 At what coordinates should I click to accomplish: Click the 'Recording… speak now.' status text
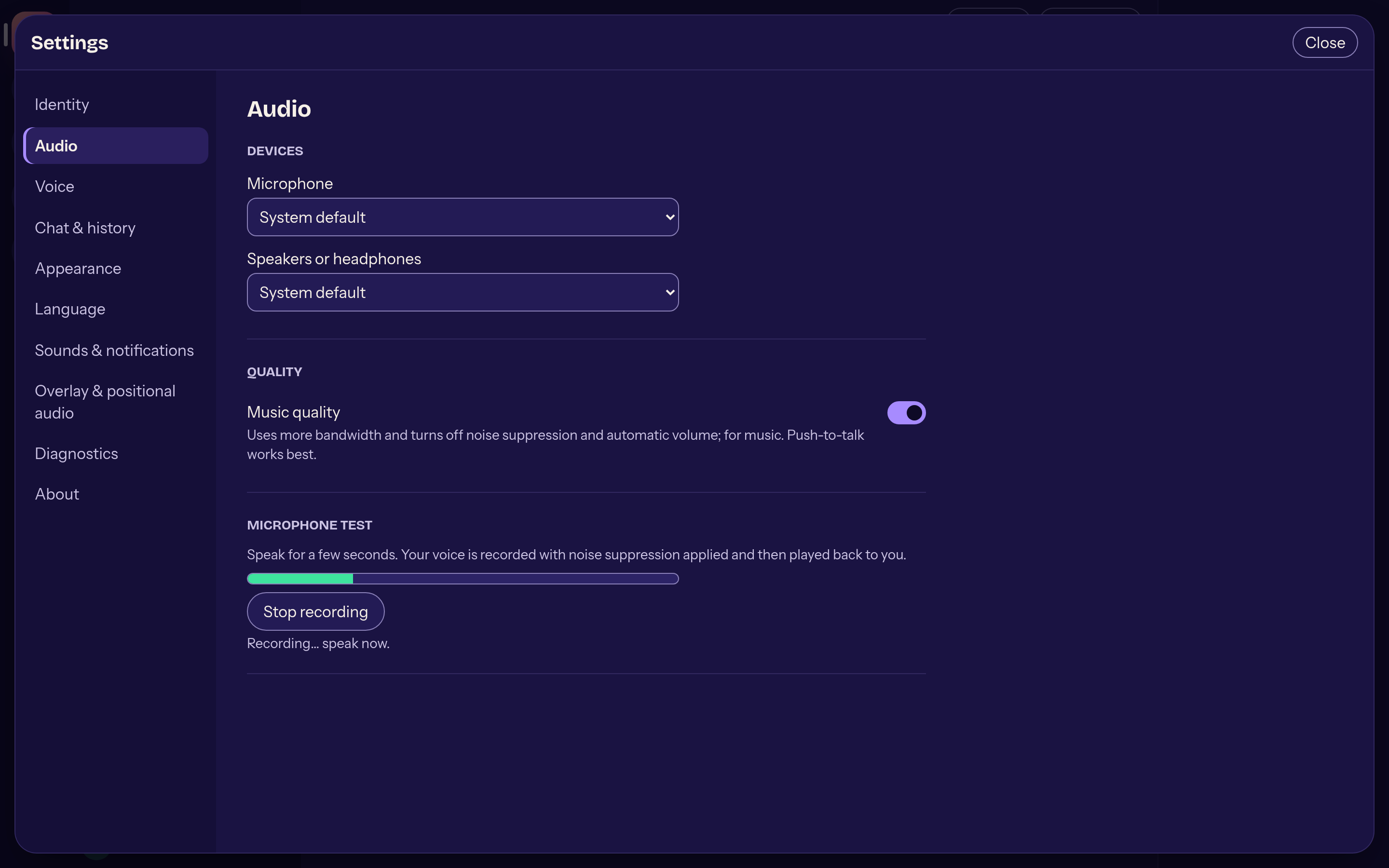(x=318, y=644)
